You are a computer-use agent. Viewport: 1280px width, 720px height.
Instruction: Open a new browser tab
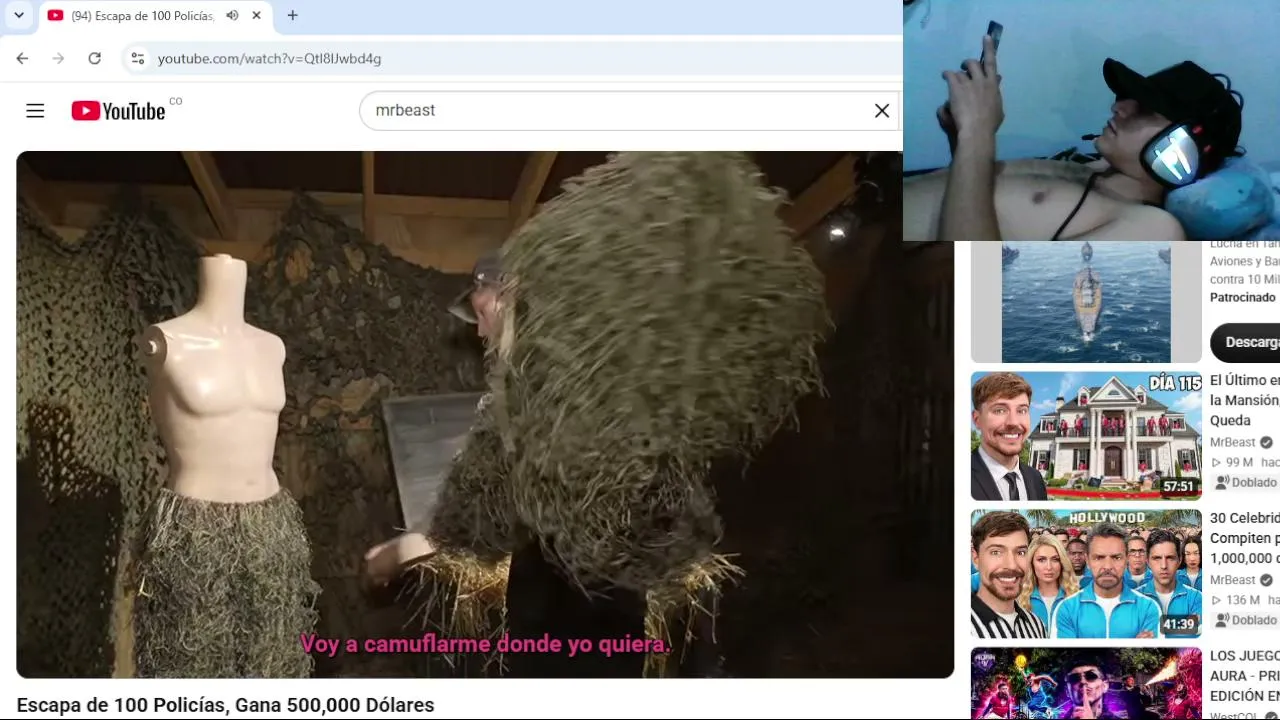[x=292, y=16]
